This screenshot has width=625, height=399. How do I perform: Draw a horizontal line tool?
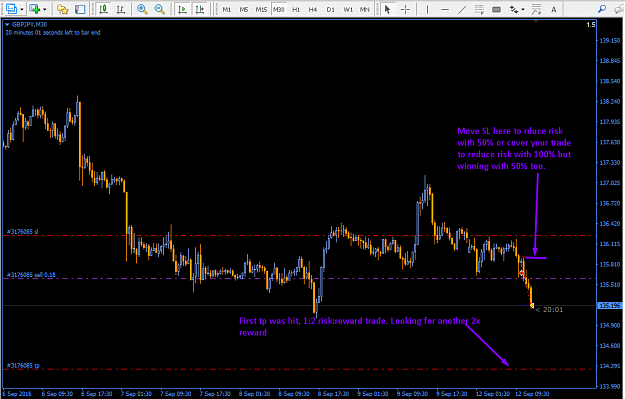tap(445, 9)
